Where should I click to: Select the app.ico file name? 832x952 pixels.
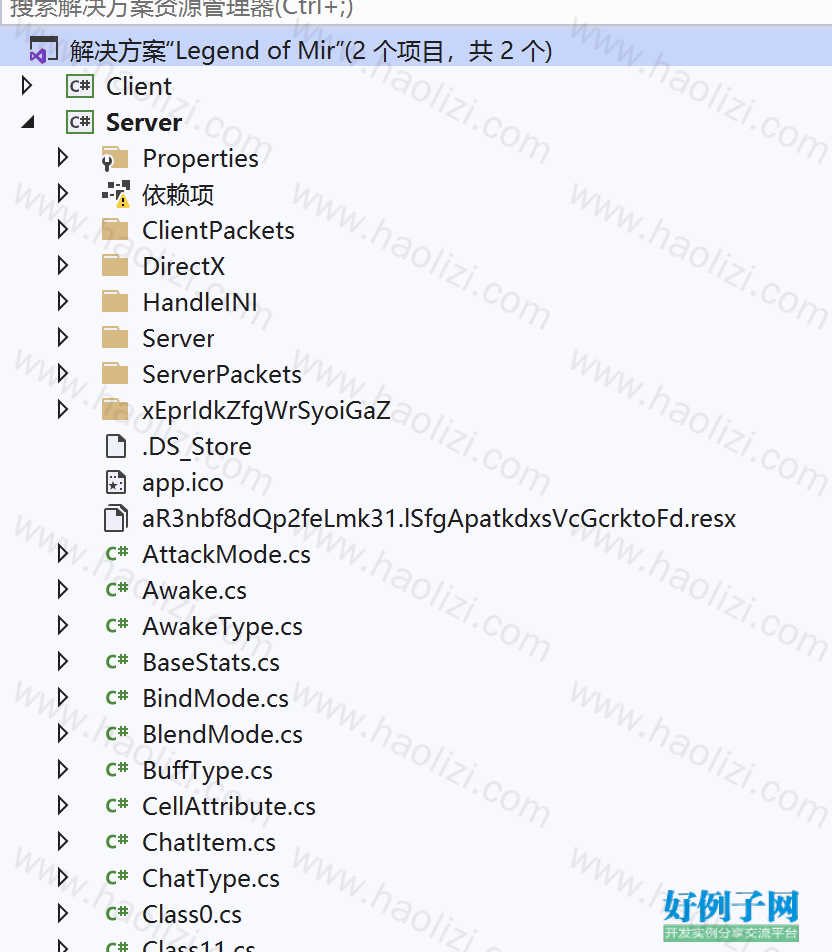coord(183,483)
